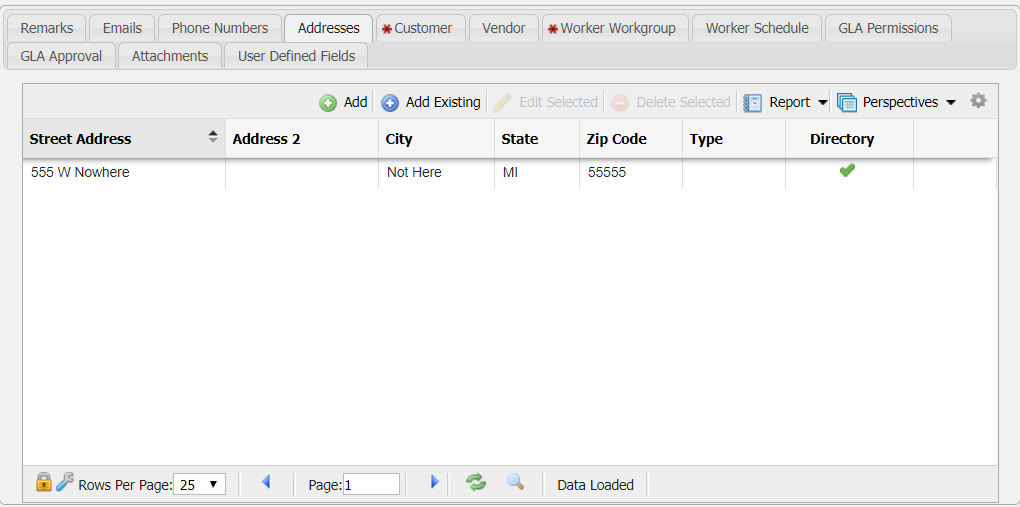Screen dimensions: 1020x507
Task: Go to next page with right arrow
Action: click(x=434, y=483)
